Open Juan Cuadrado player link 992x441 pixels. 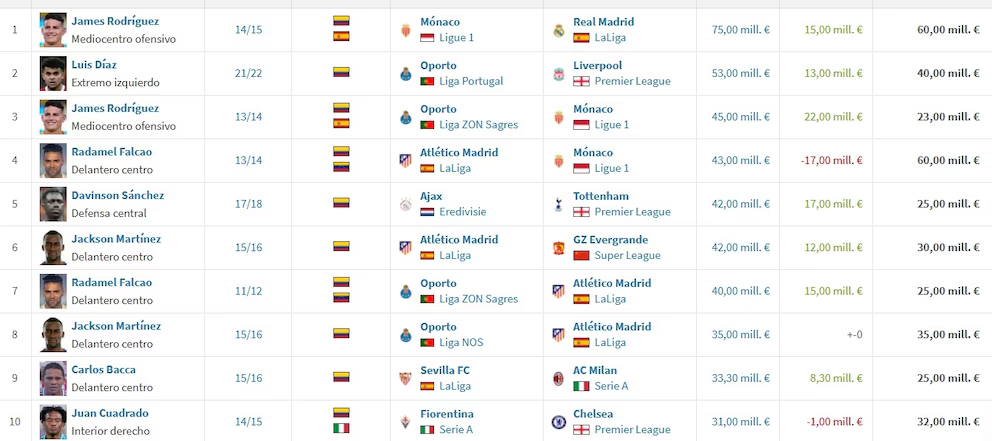(x=110, y=413)
